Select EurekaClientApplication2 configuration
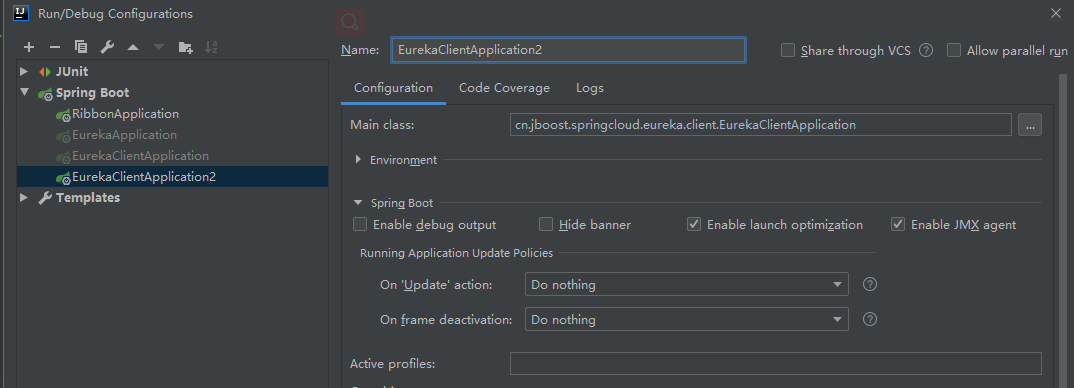Screen dimensions: 1074x388 173,177
